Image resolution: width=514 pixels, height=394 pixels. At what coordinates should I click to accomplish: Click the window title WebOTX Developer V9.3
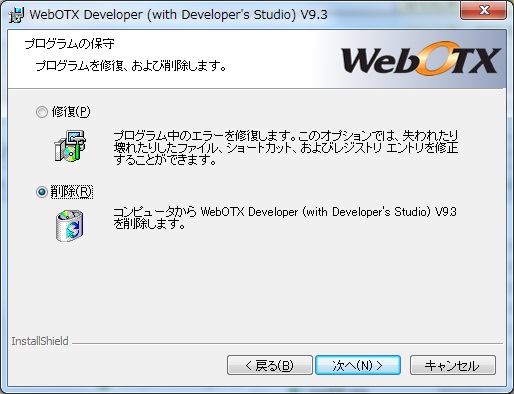(x=179, y=15)
